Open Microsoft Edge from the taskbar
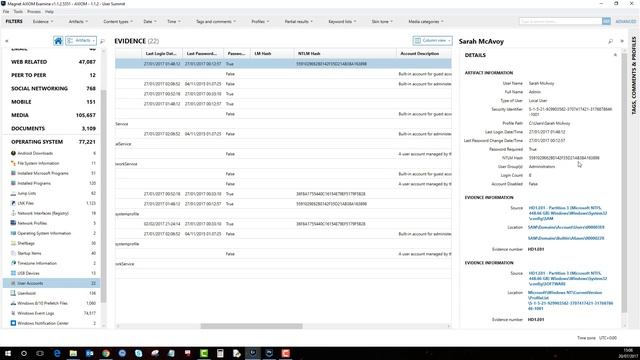The image size is (640, 360). [x=57, y=353]
